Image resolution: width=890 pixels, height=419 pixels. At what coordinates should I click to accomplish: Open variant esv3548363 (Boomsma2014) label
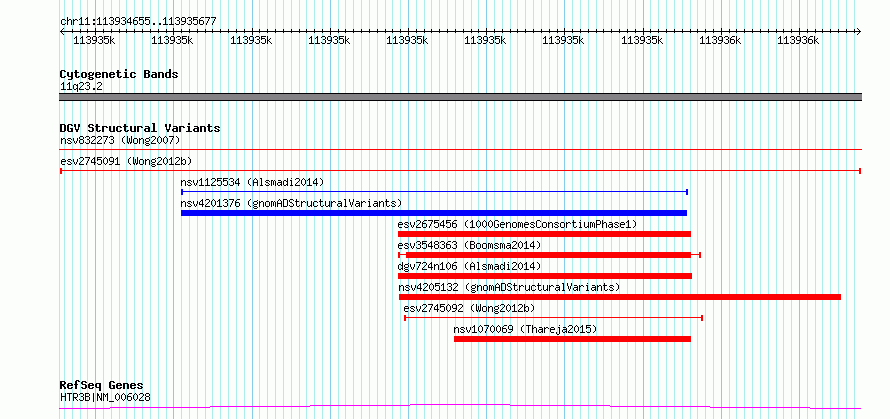coord(469,245)
